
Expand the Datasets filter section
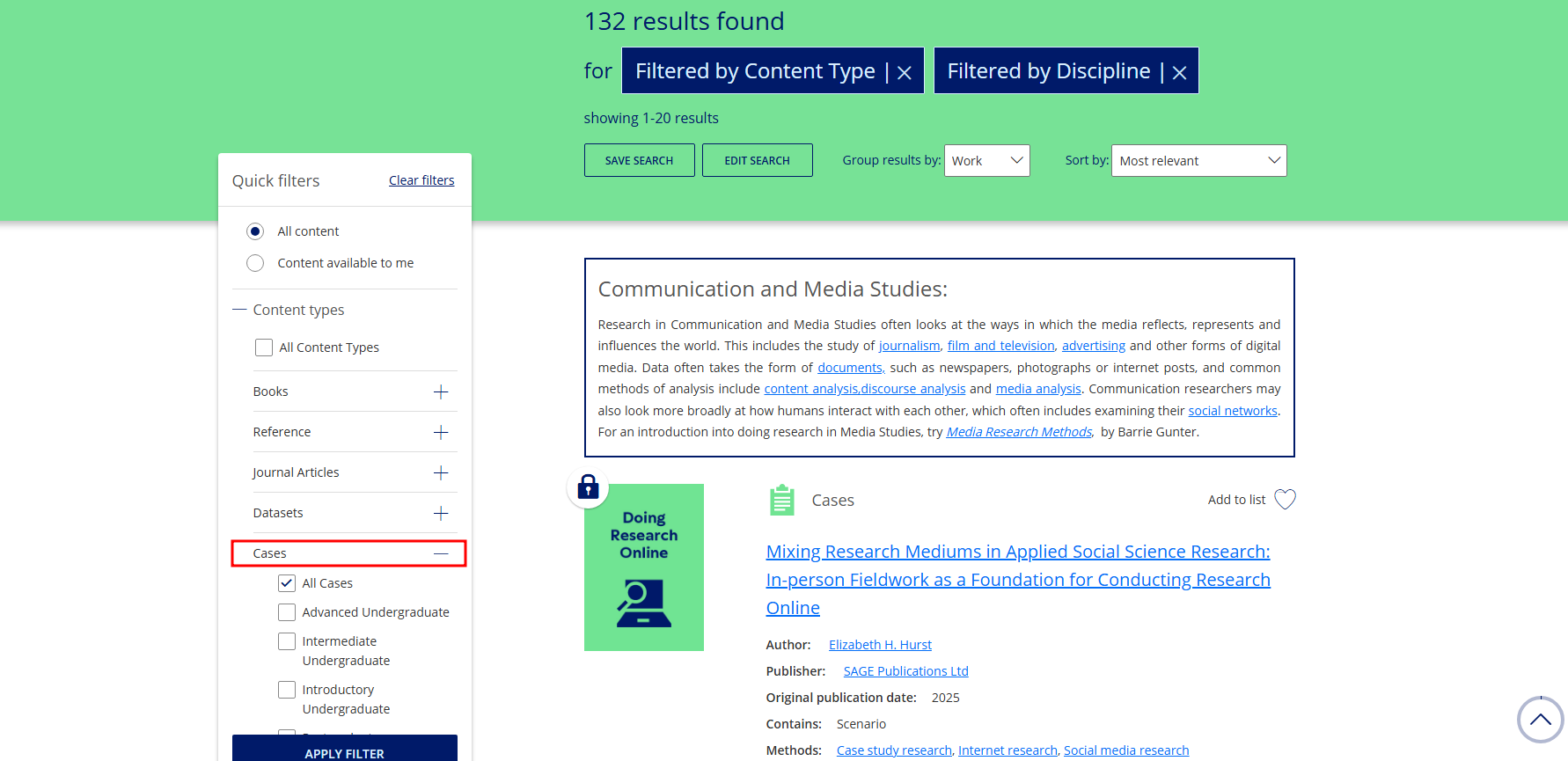click(441, 513)
